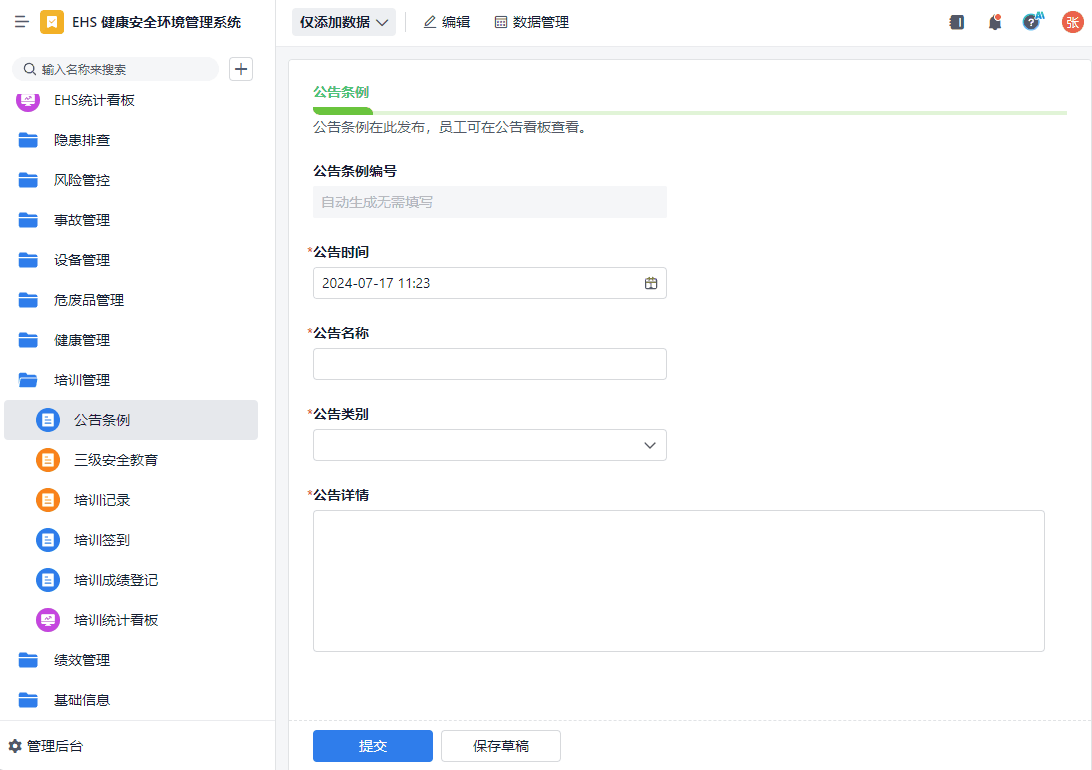Expand the 绩效管理 folder
The image size is (1092, 770).
(131, 660)
